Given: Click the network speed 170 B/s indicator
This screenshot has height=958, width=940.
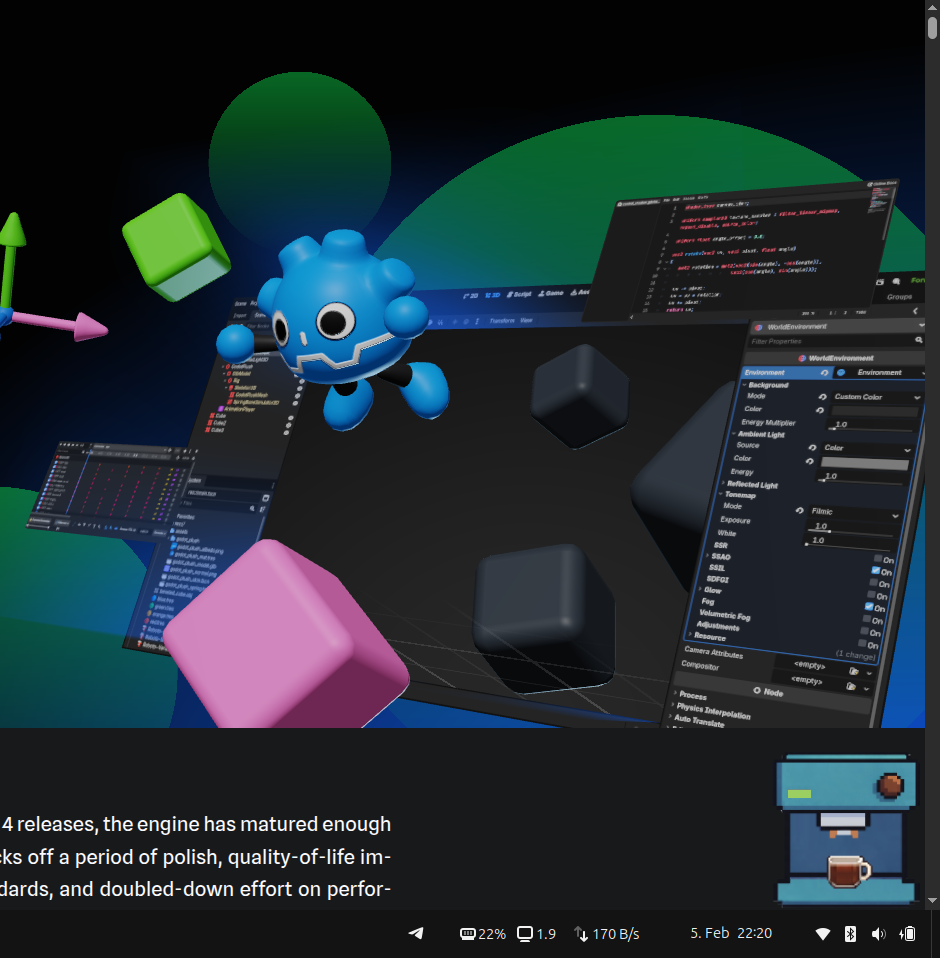Looking at the screenshot, I should (607, 934).
